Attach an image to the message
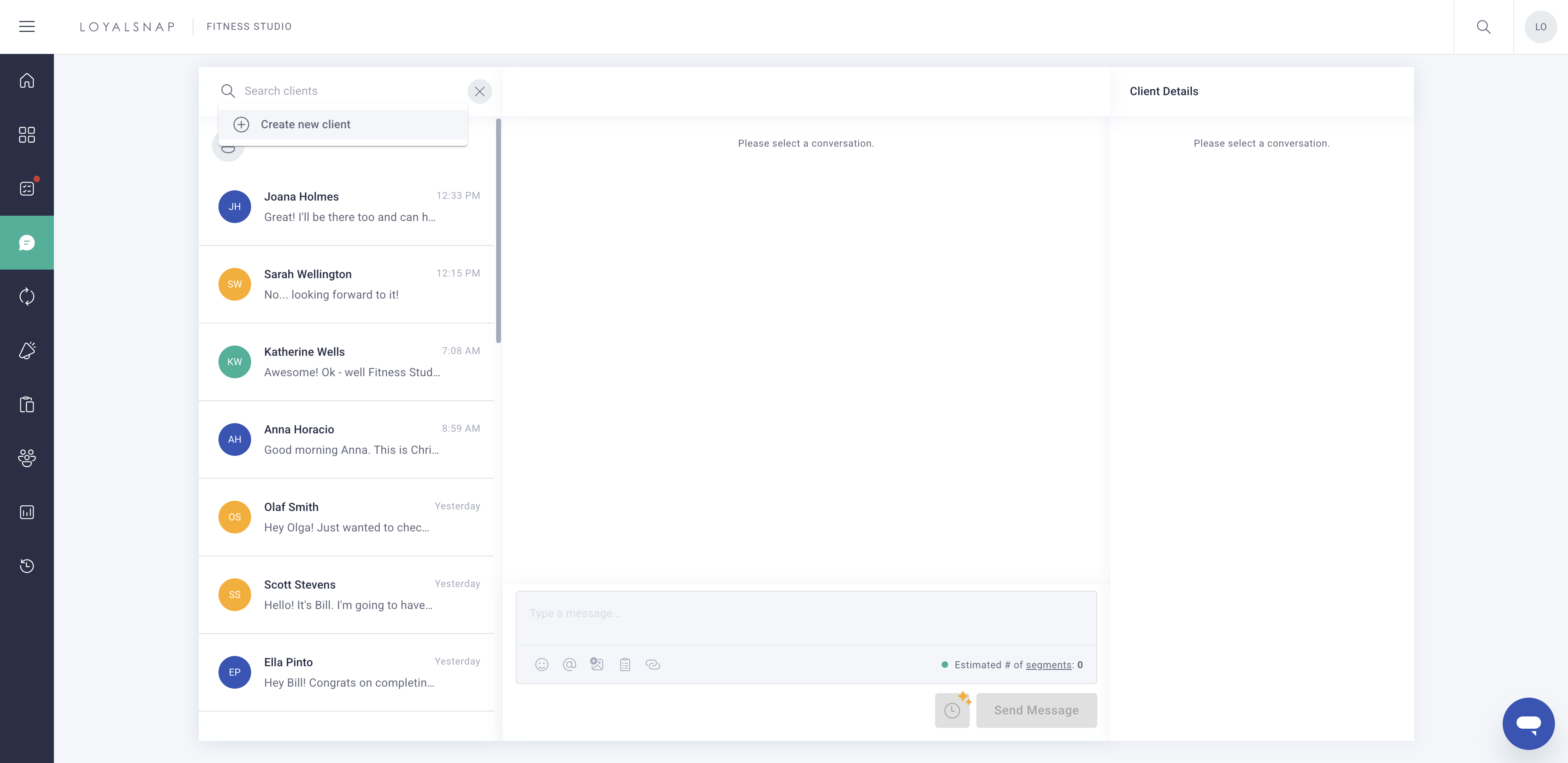1568x763 pixels. [597, 664]
